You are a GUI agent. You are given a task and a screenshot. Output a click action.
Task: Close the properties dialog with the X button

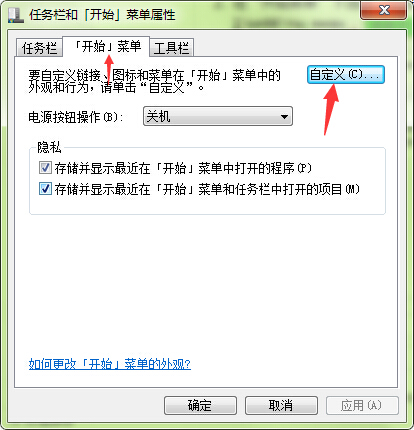(384, 10)
